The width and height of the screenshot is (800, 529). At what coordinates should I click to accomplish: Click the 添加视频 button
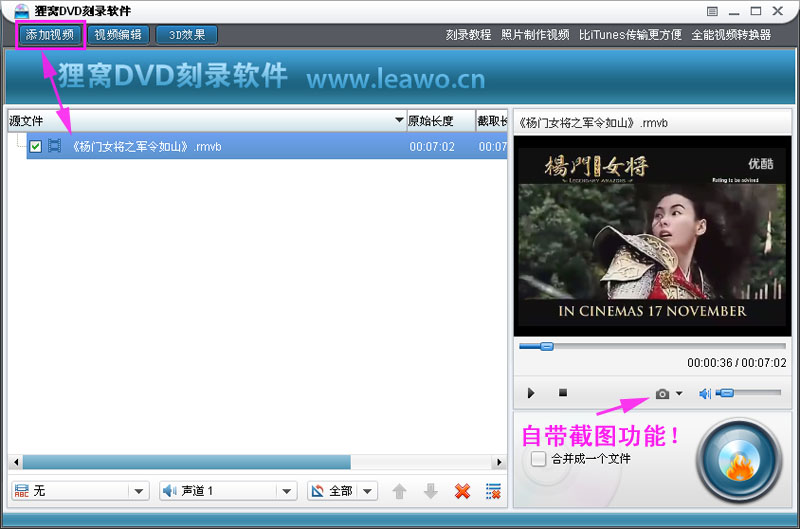(50, 35)
